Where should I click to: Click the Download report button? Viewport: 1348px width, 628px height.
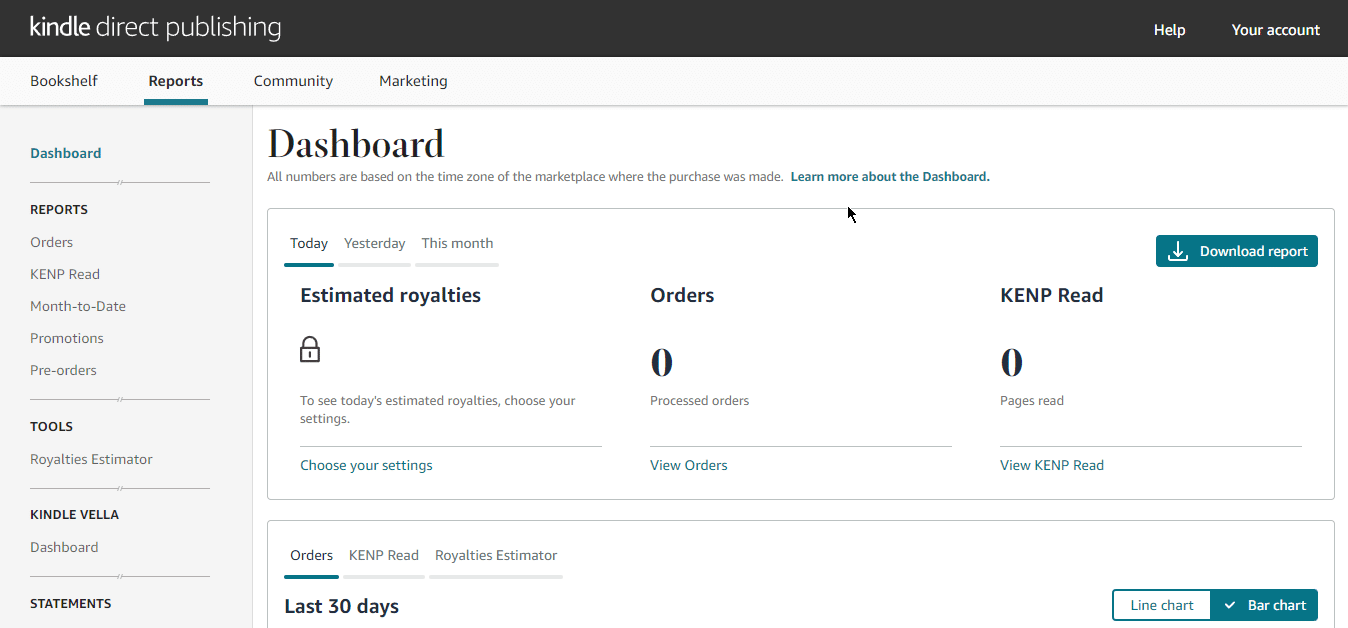pyautogui.click(x=1237, y=251)
